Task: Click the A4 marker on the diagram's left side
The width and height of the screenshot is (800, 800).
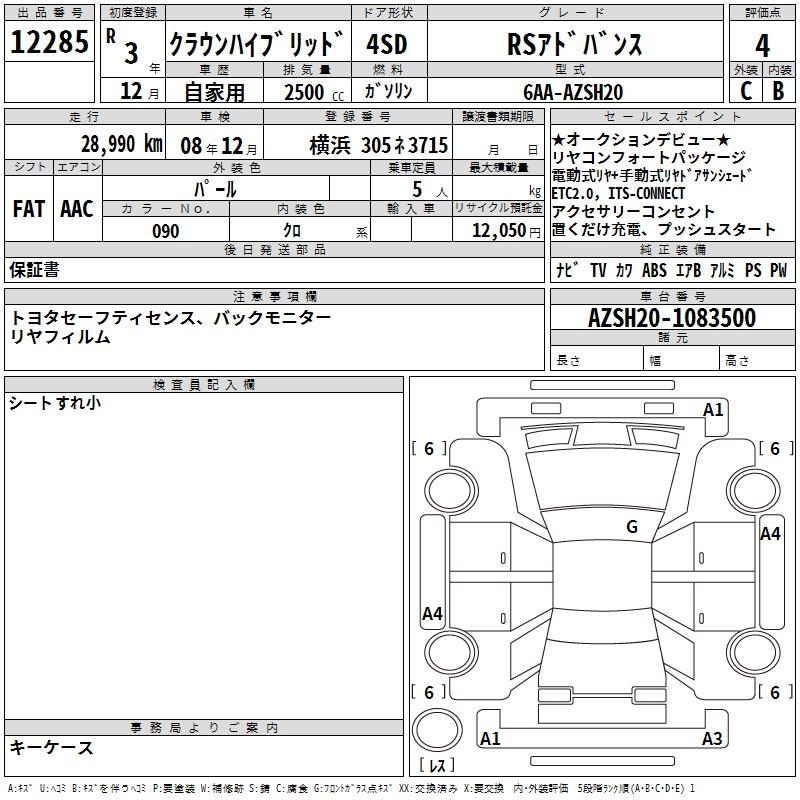Action: [x=432, y=614]
